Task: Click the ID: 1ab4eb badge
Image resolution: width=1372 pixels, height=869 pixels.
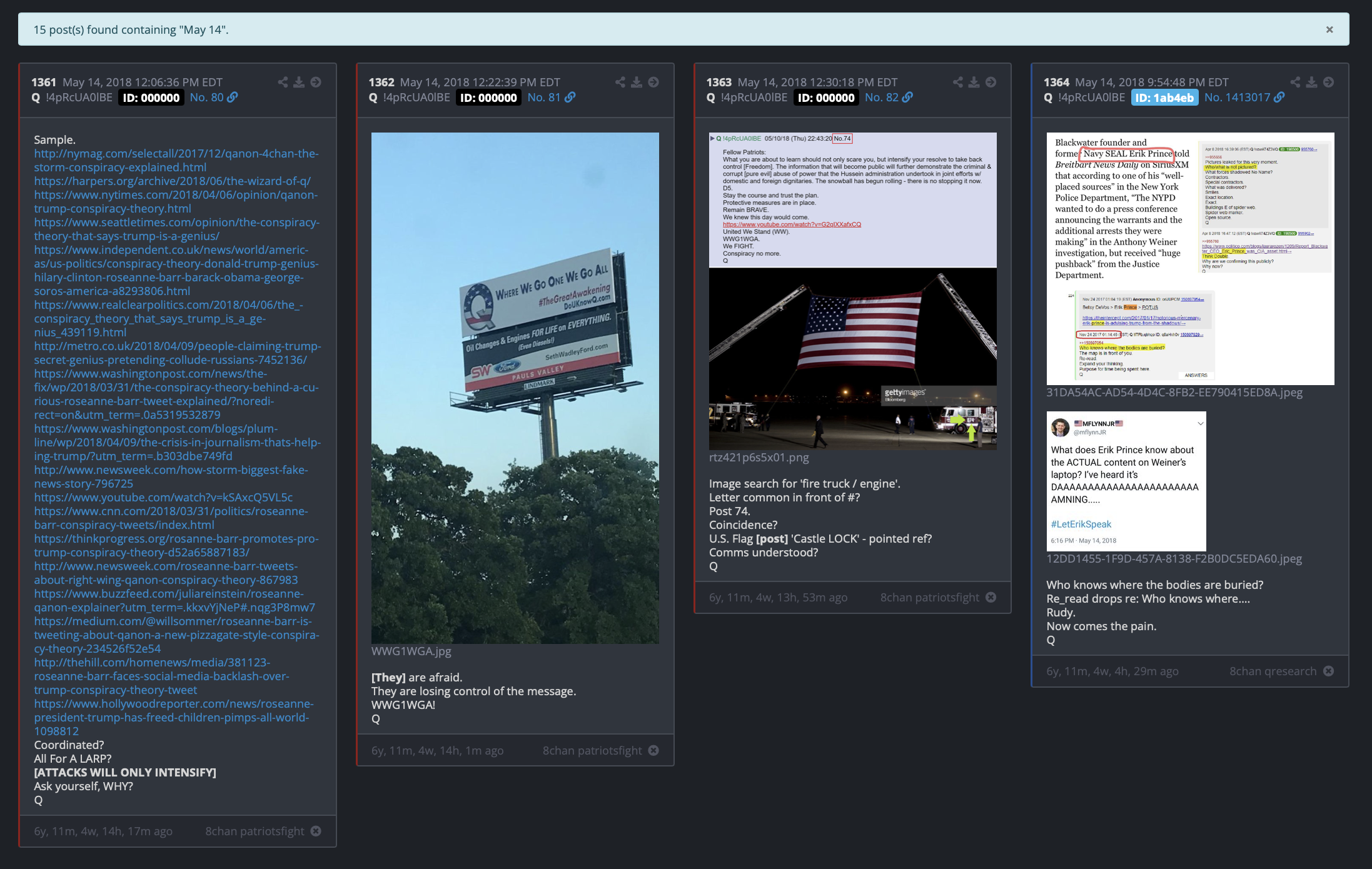Action: click(1164, 98)
